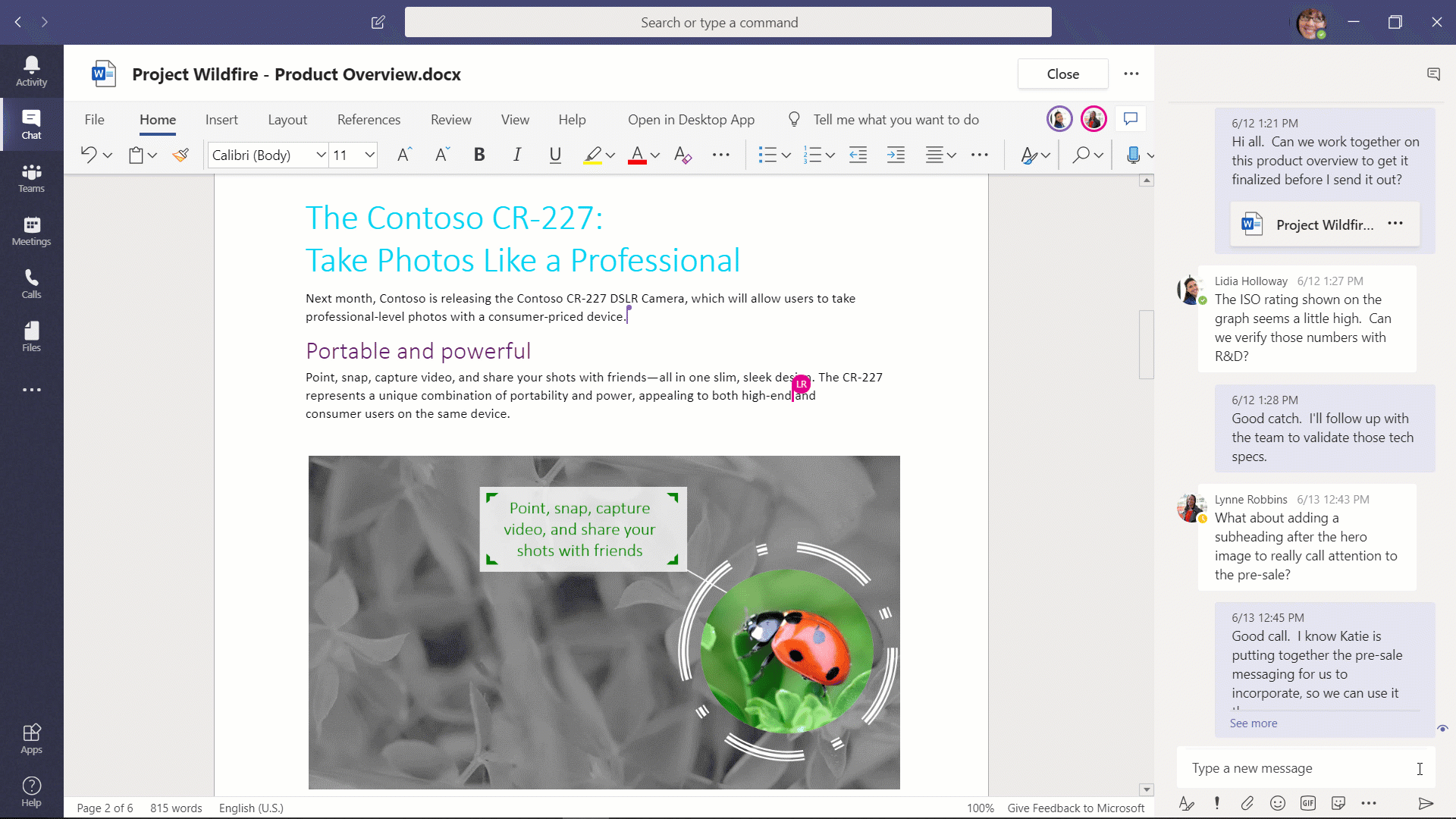Image resolution: width=1456 pixels, height=819 pixels.
Task: Open the emoji picker in chat
Action: pyautogui.click(x=1278, y=803)
